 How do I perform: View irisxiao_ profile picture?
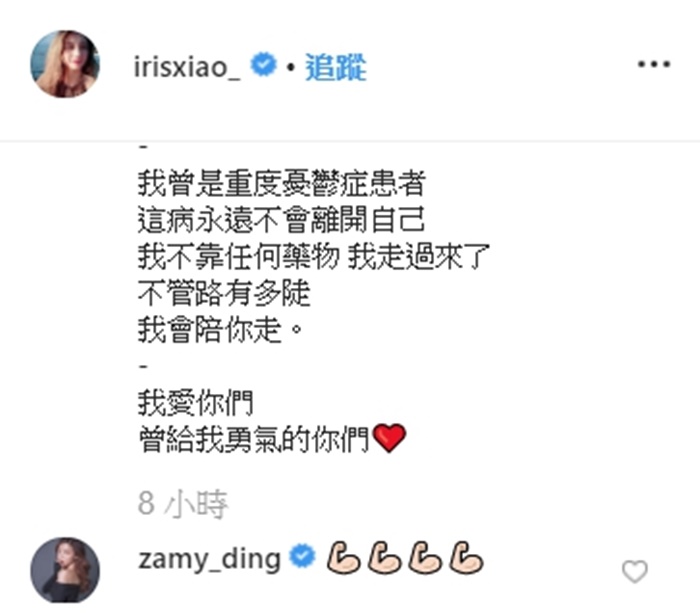click(x=65, y=64)
